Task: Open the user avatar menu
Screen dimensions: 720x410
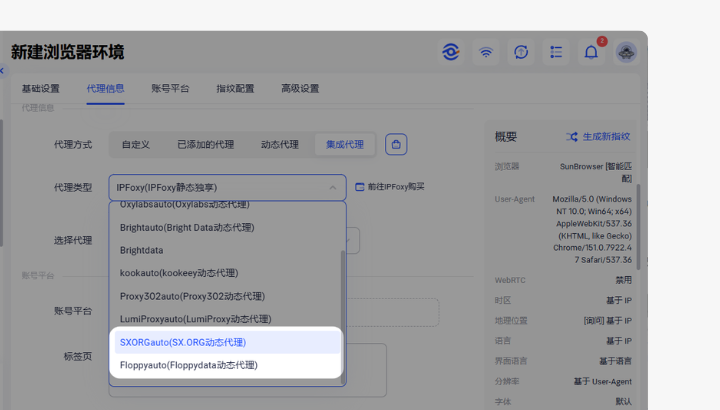Action: pyautogui.click(x=626, y=52)
